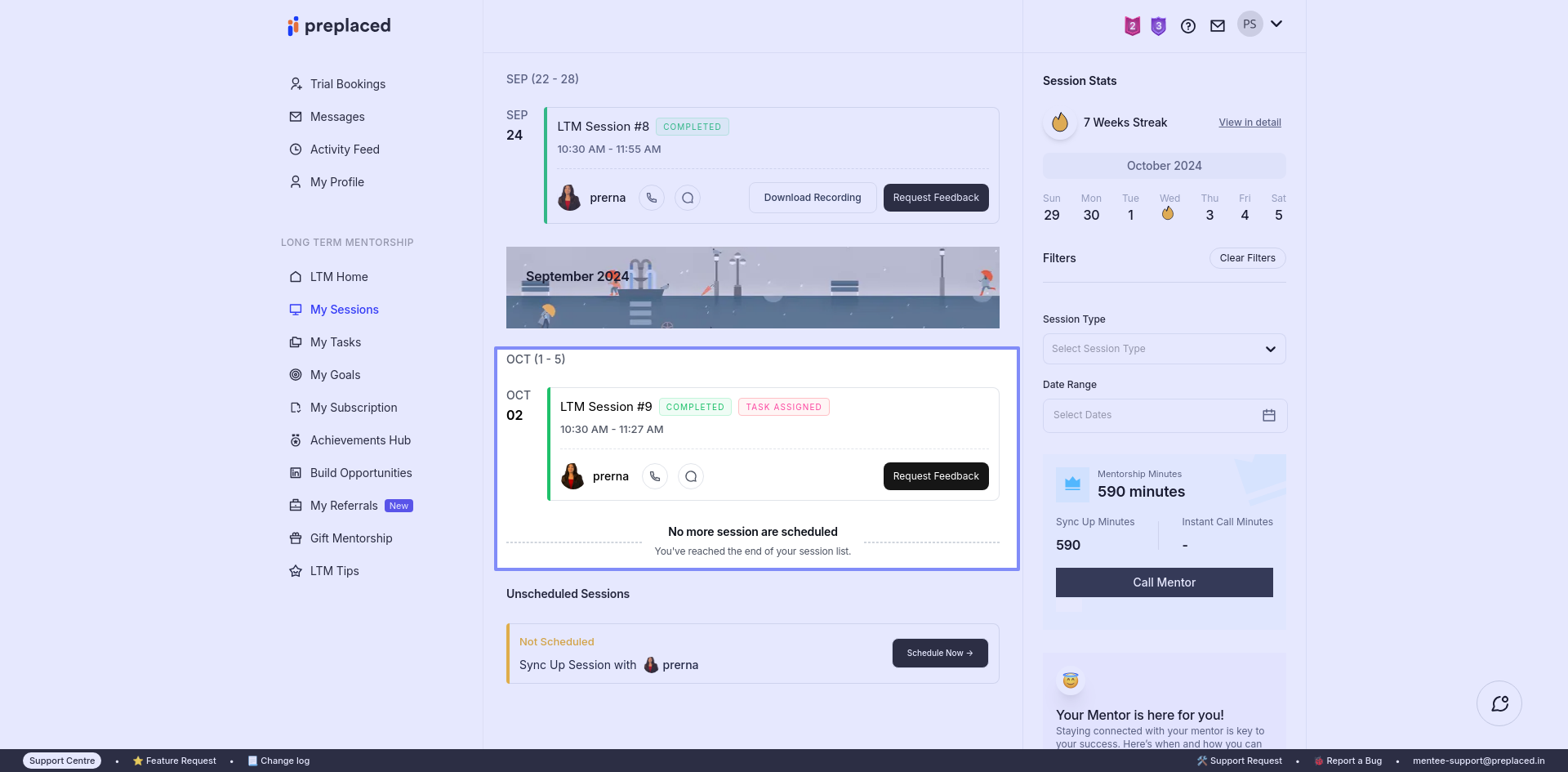Image resolution: width=1568 pixels, height=772 pixels.
Task: Click the LTM Session #8 title
Action: [x=604, y=127]
